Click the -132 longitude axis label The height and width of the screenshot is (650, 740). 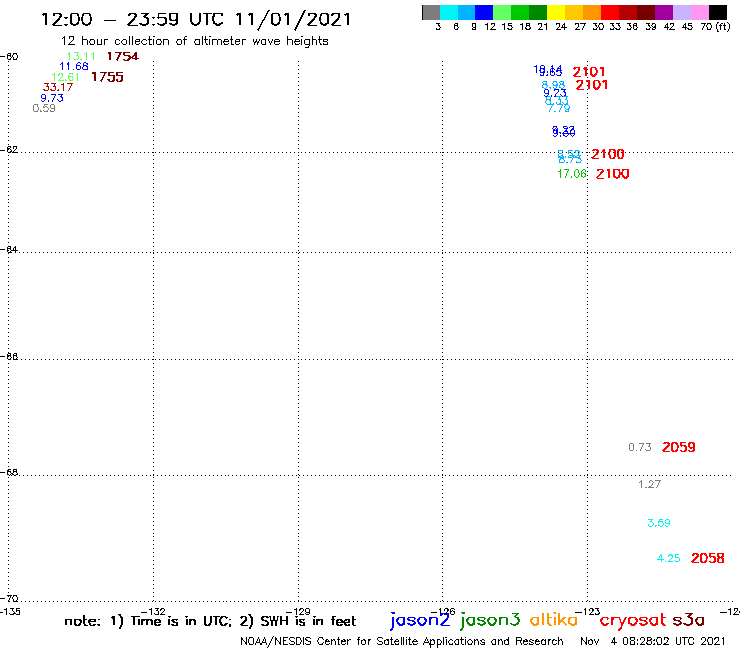pos(153,612)
